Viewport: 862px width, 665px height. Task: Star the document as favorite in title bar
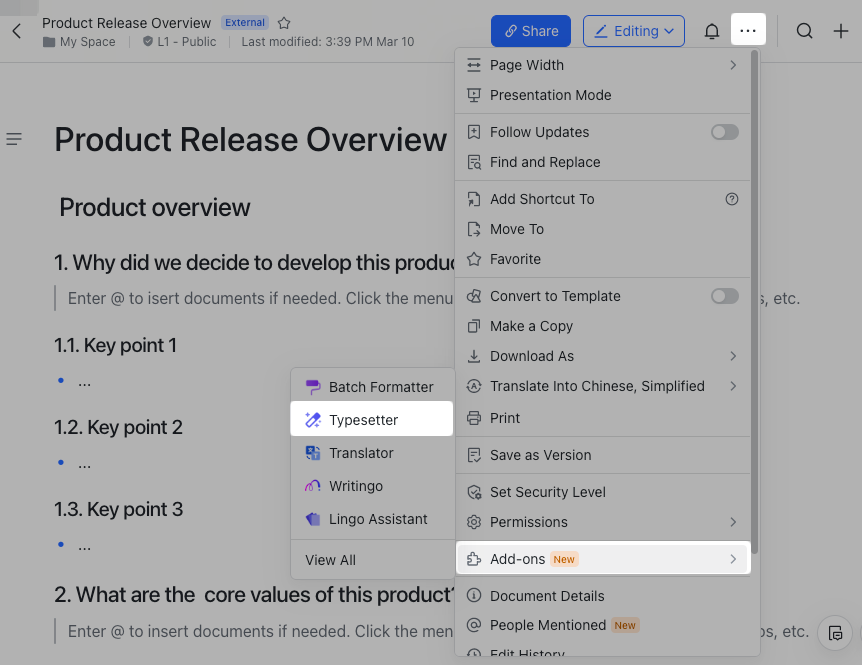coord(284,23)
